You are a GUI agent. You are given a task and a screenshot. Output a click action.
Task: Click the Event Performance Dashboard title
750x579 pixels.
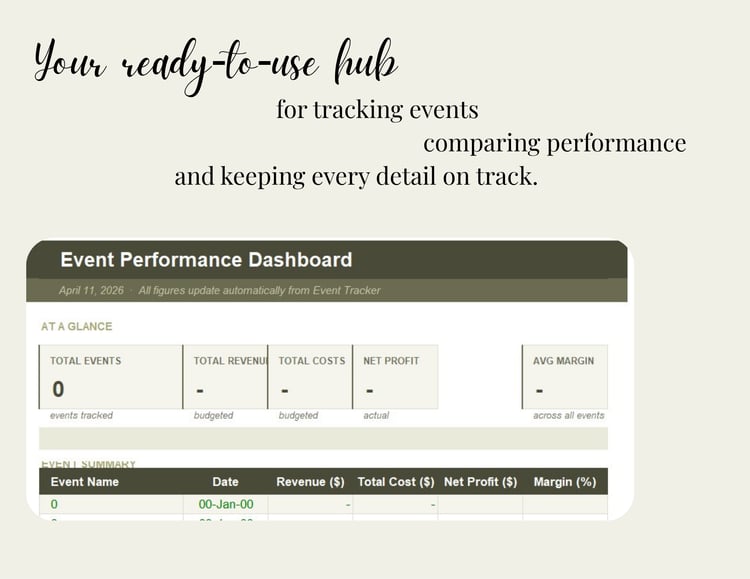point(206,260)
